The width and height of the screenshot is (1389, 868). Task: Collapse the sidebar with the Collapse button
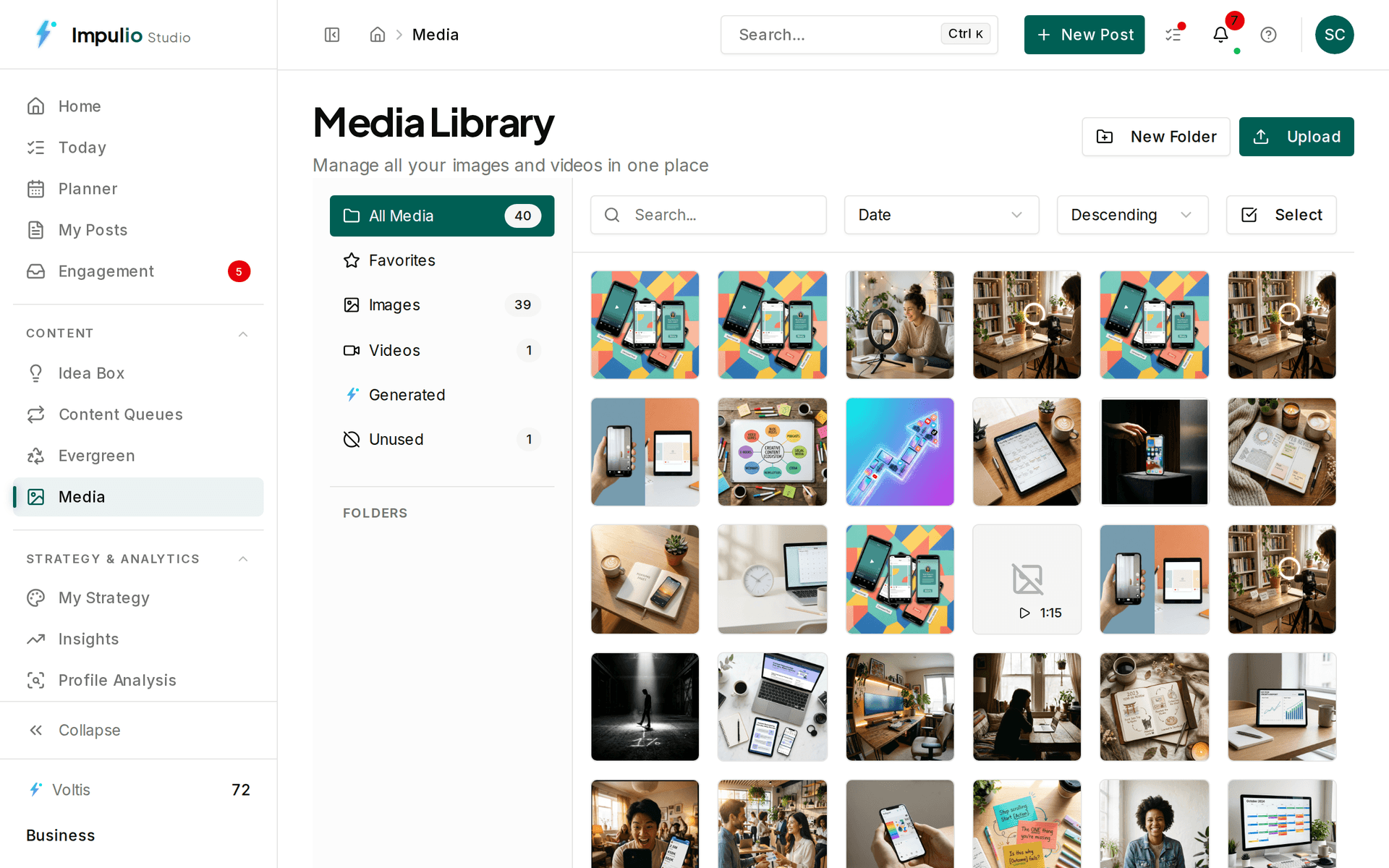click(x=138, y=731)
